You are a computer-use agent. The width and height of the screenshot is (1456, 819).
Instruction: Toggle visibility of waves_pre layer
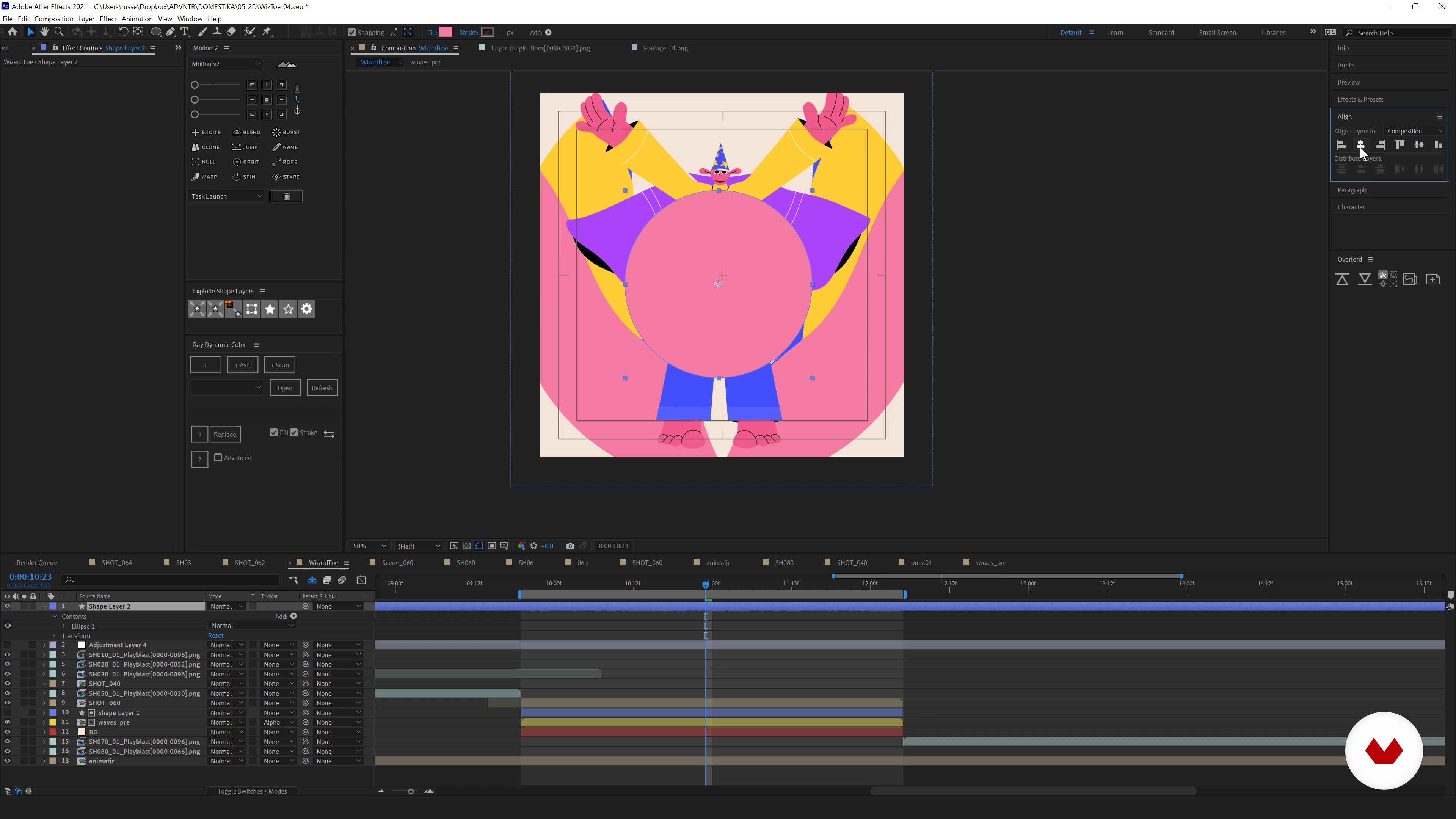(7, 722)
